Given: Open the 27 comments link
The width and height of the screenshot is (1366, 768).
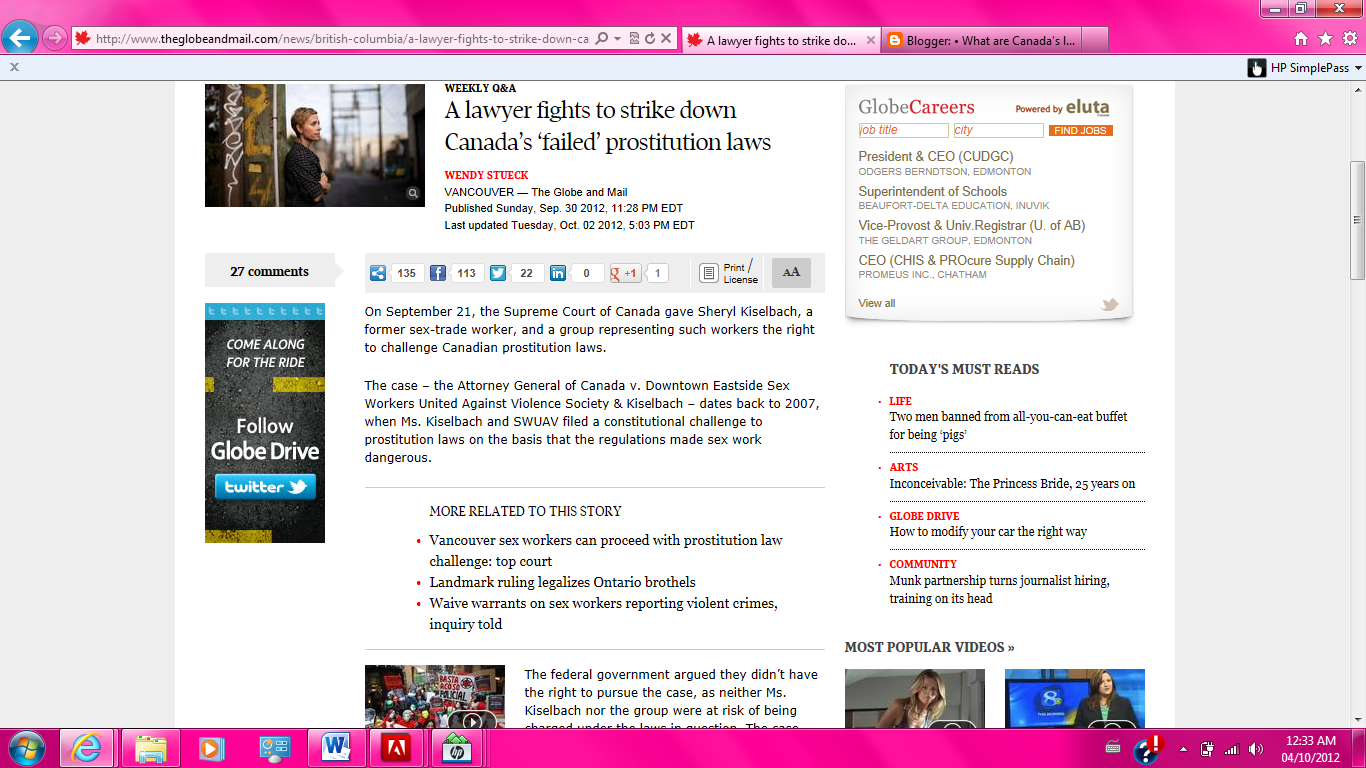Looking at the screenshot, I should (270, 271).
